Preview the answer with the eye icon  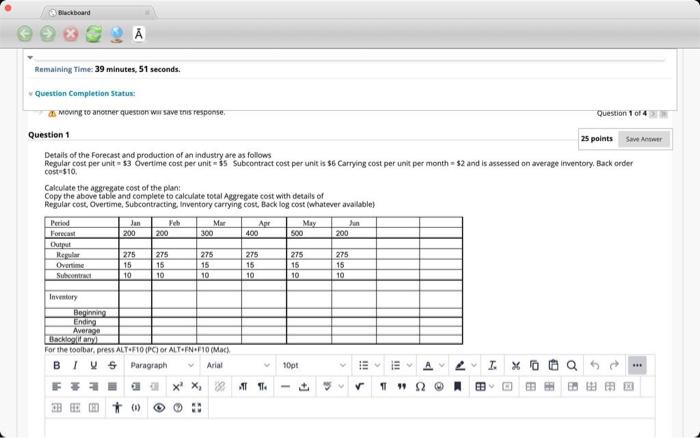pyautogui.click(x=159, y=408)
